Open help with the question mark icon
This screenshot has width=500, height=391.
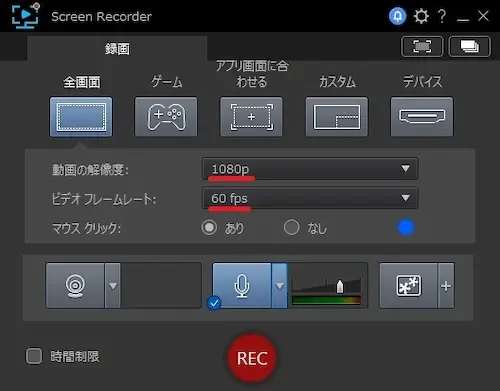pyautogui.click(x=442, y=16)
